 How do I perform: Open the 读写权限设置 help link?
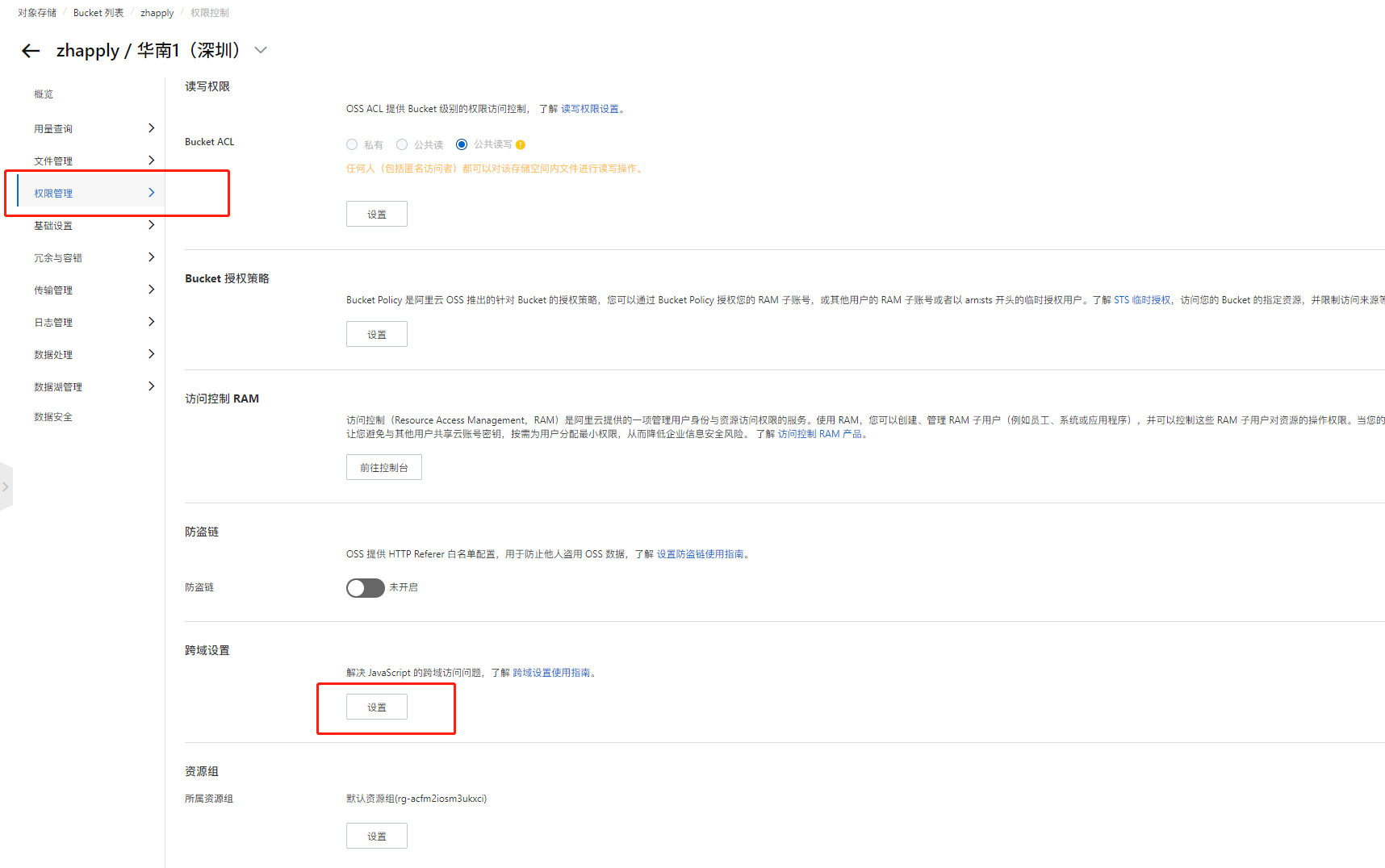[590, 109]
